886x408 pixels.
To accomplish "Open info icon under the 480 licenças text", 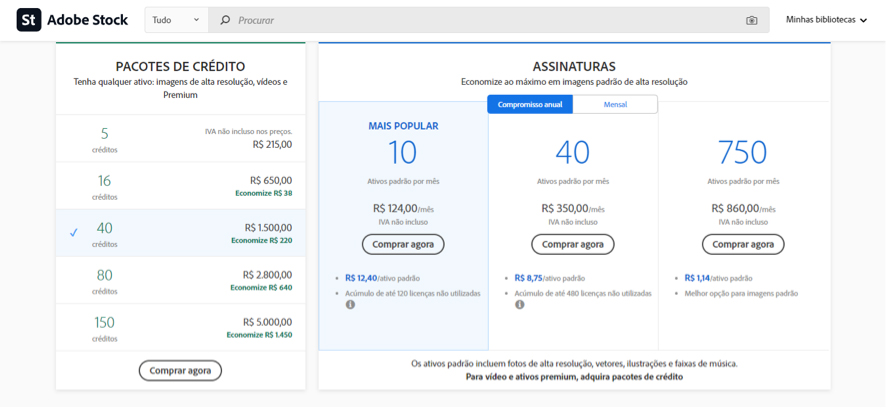I will 520,305.
